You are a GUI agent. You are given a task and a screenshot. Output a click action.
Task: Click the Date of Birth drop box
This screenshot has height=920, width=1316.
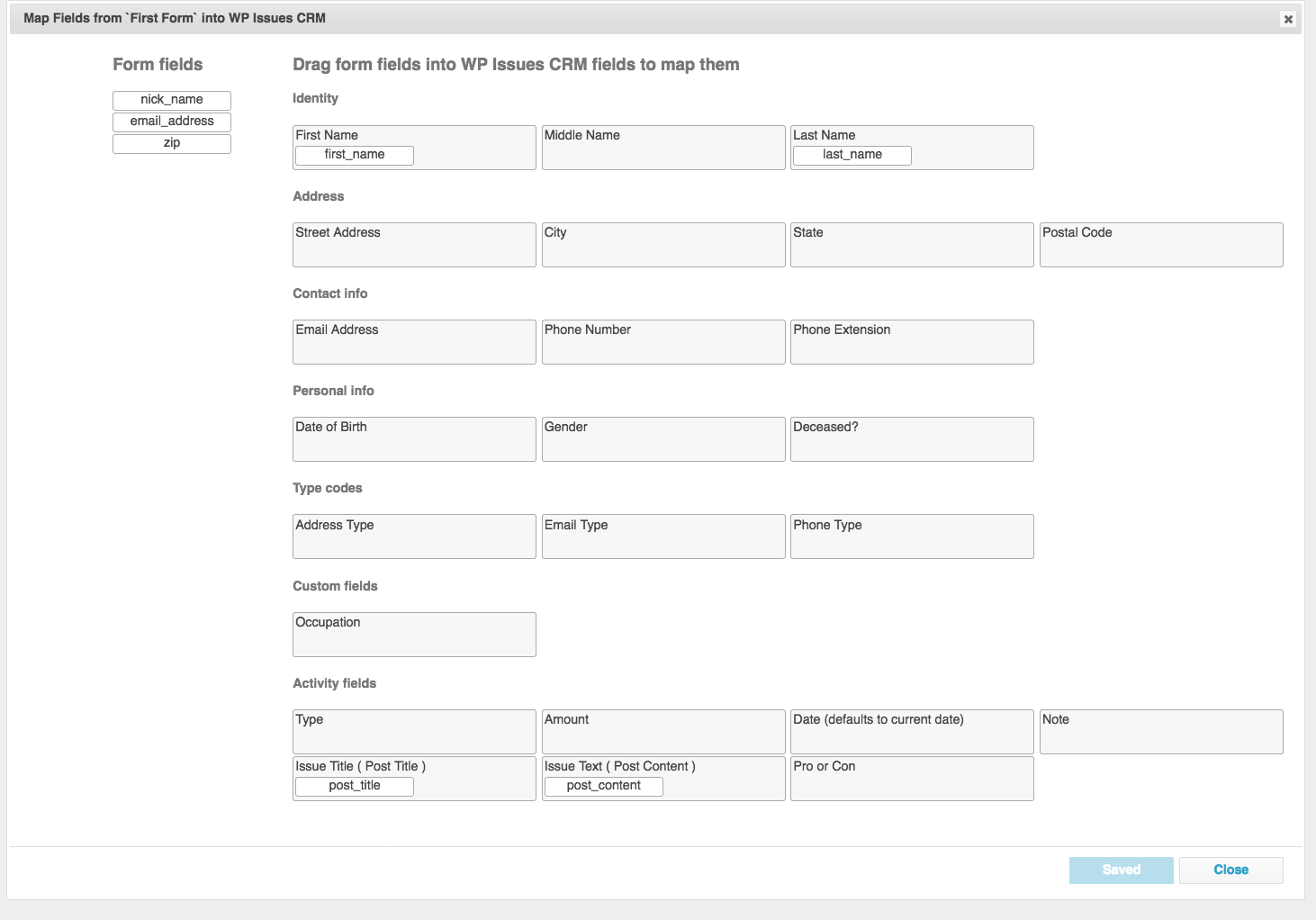pyautogui.click(x=414, y=439)
